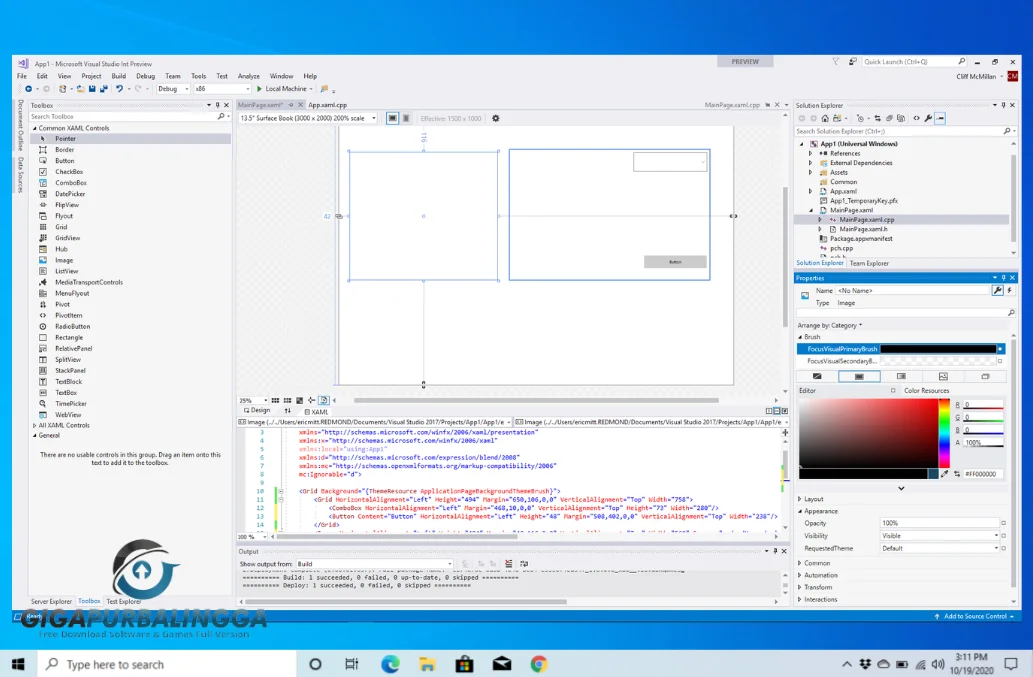Click Solution Explorer View Code icon

916,119
